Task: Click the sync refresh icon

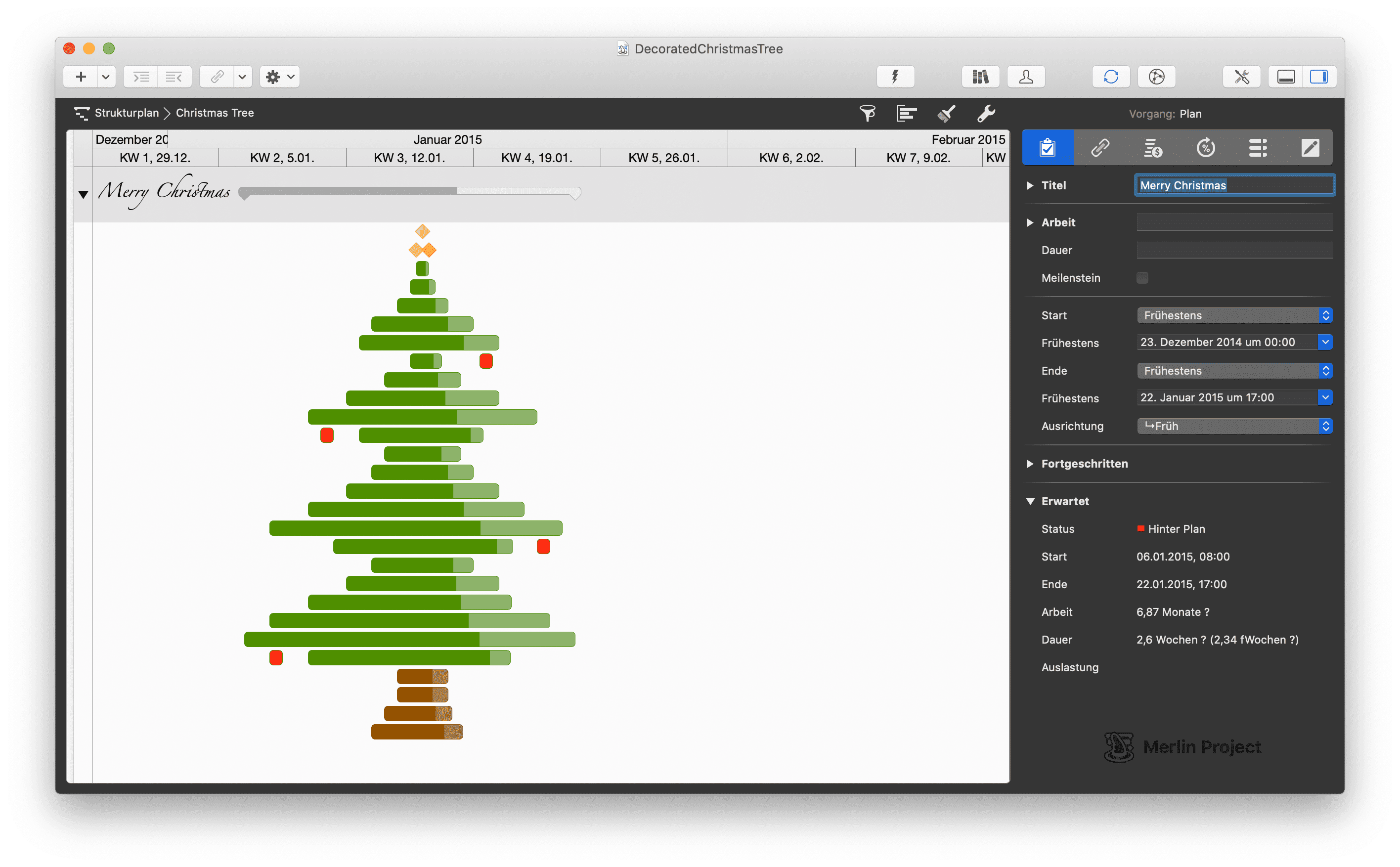Action: pyautogui.click(x=1111, y=76)
